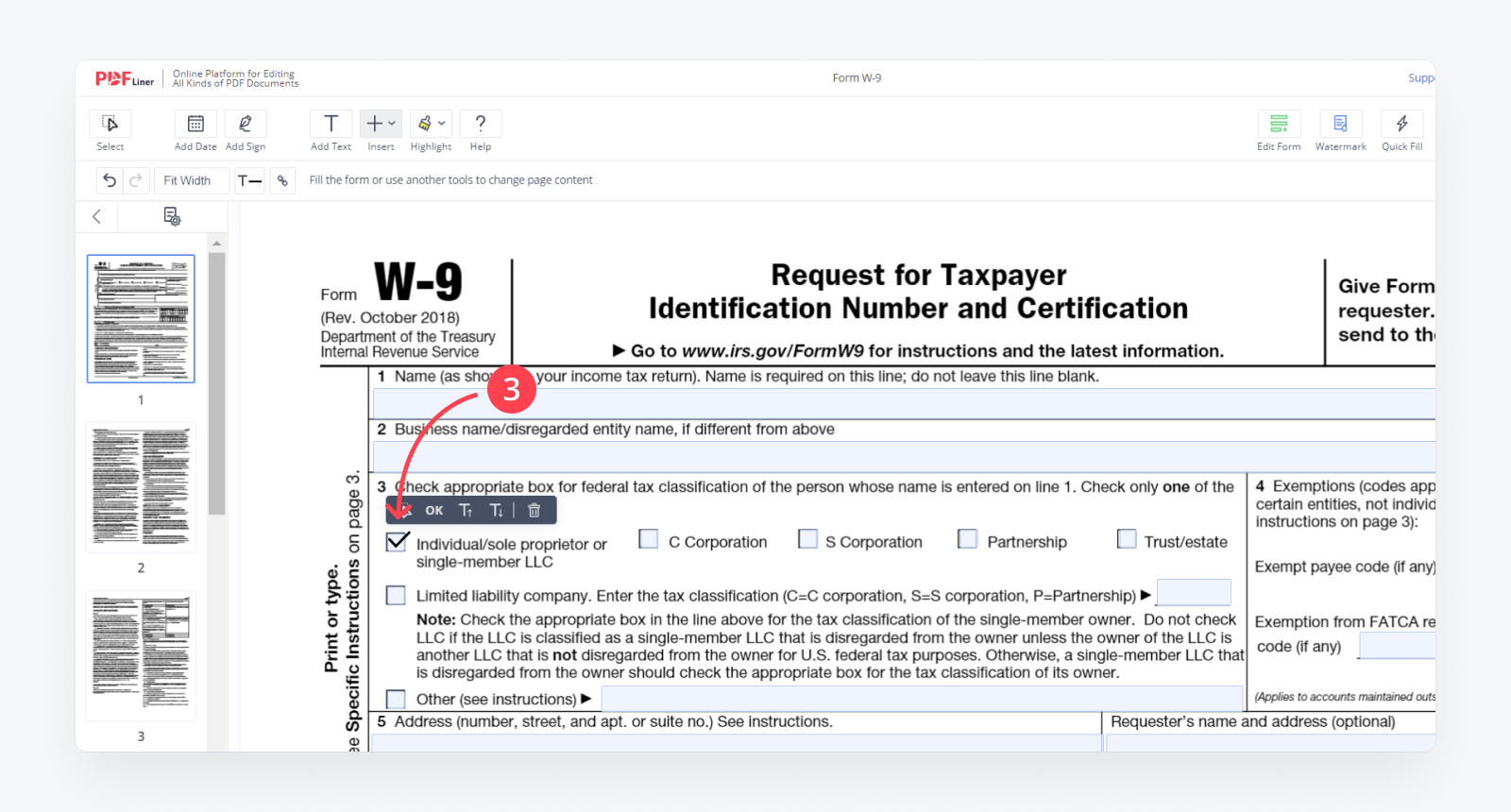Image resolution: width=1511 pixels, height=812 pixels.
Task: Click the PDFLiner logo
Action: [124, 79]
